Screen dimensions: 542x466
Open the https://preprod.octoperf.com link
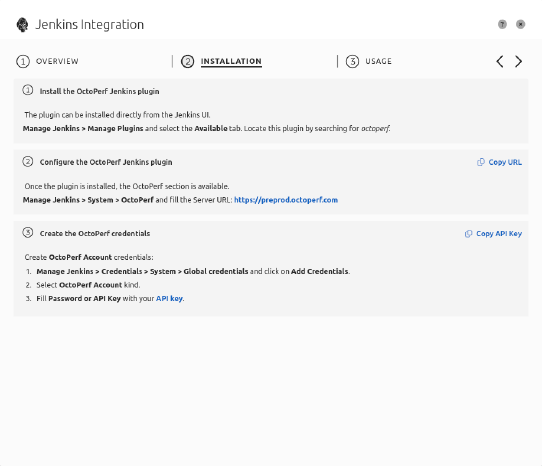click(x=286, y=200)
